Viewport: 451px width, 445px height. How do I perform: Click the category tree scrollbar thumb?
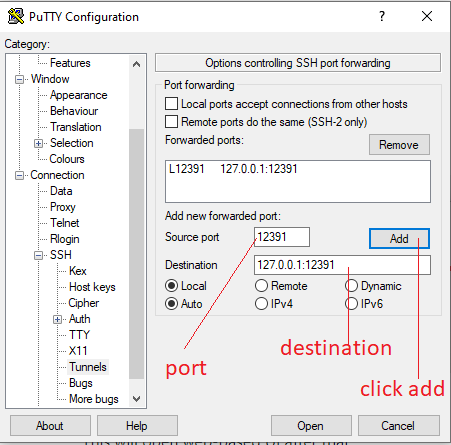coord(136,253)
